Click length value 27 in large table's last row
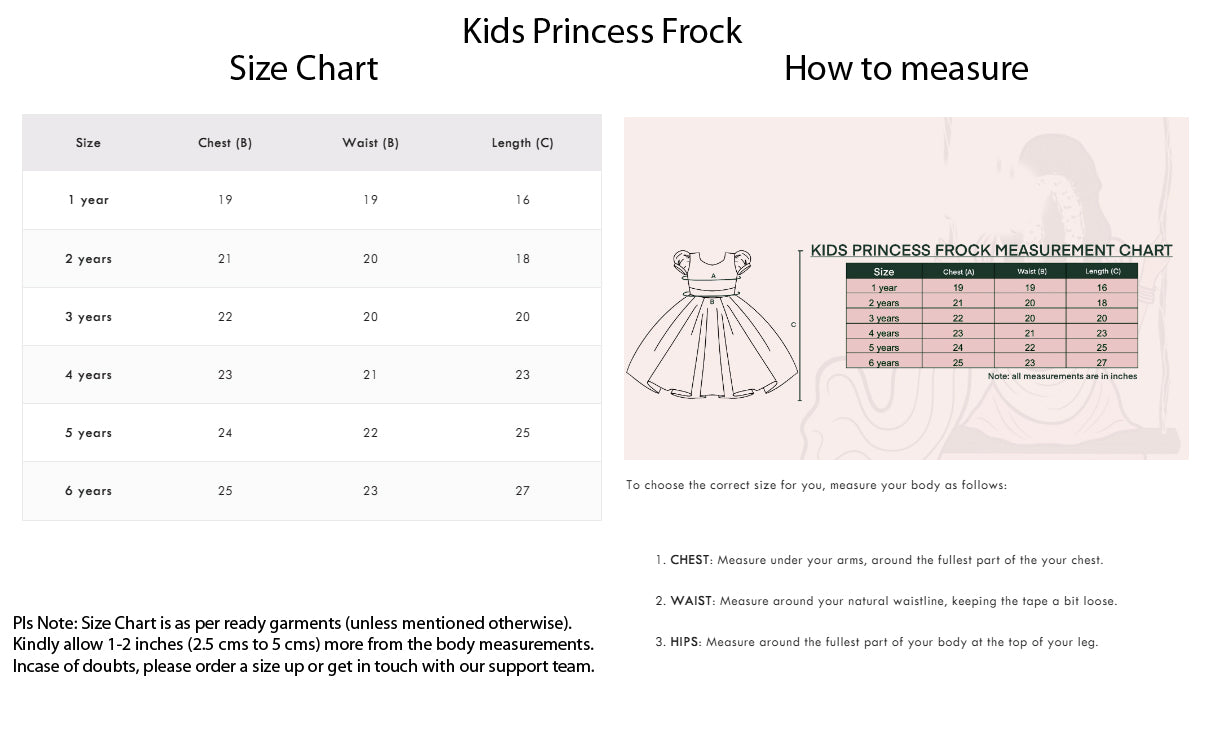Image resolution: width=1210 pixels, height=748 pixels. coord(522,491)
